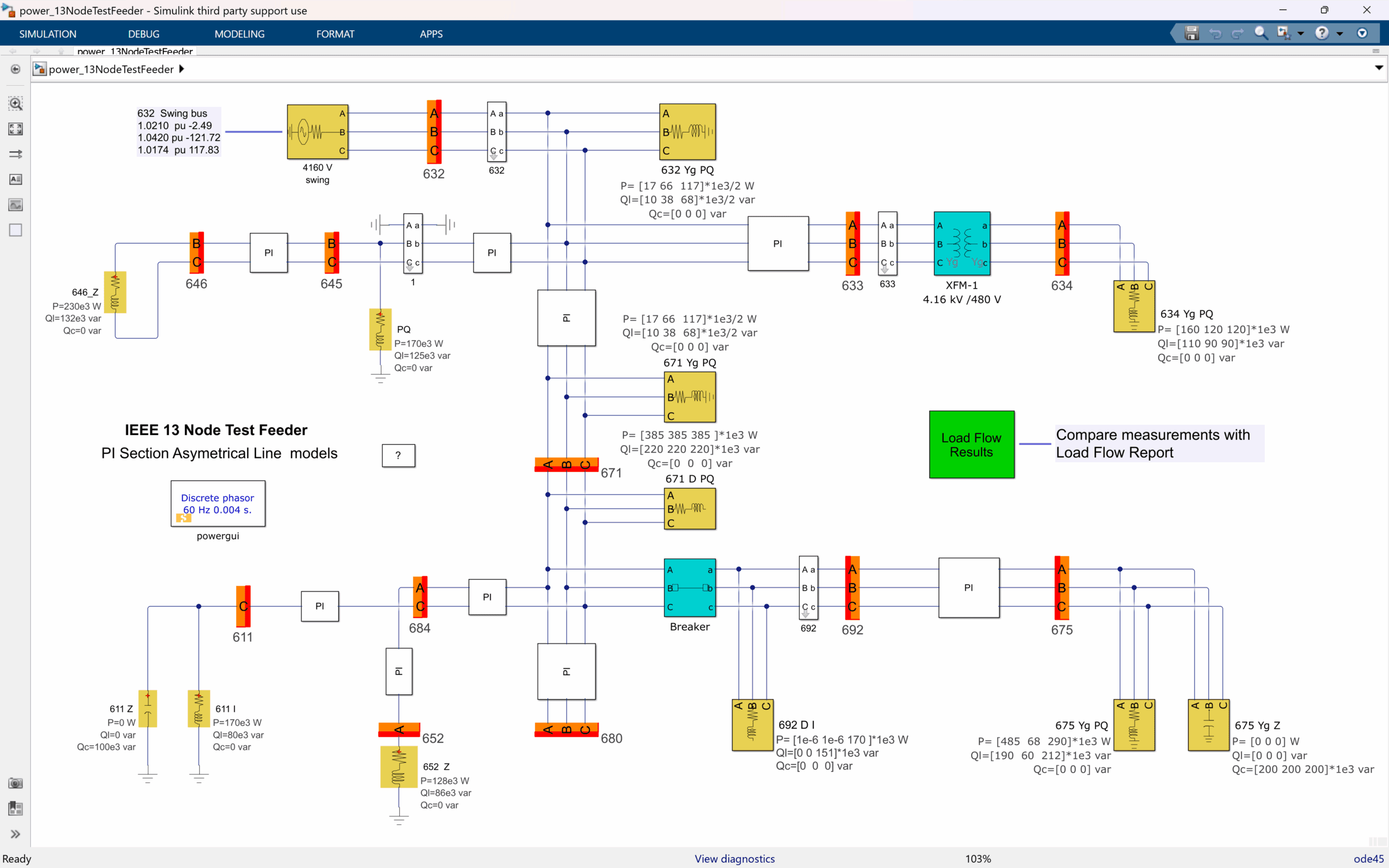
Task: Select the XFM-1 transformer block
Action: [x=962, y=244]
